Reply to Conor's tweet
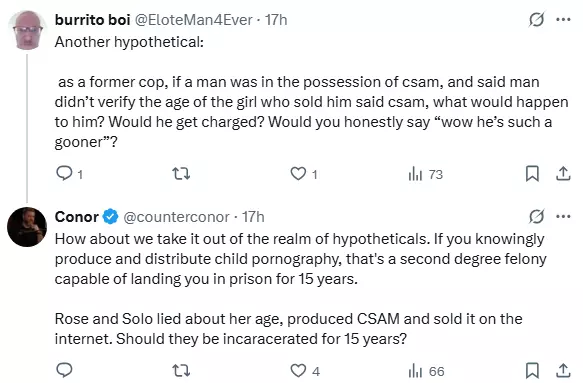583x383 pixels. pyautogui.click(x=64, y=370)
